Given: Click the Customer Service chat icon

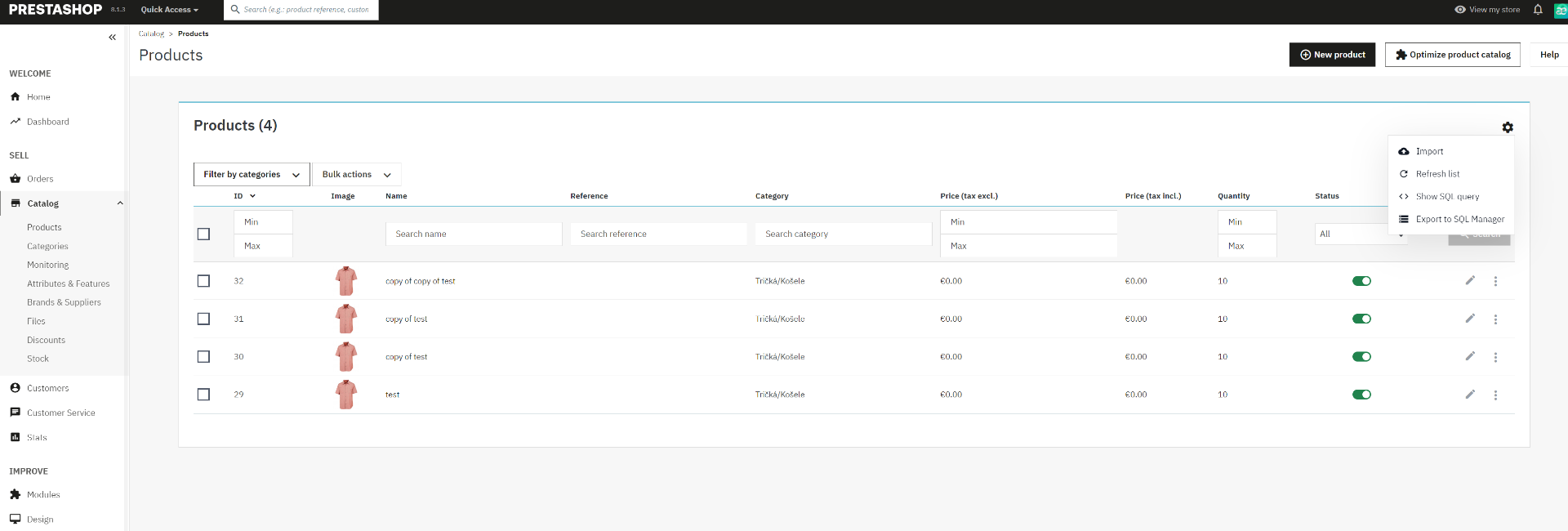Looking at the screenshot, I should pyautogui.click(x=15, y=413).
